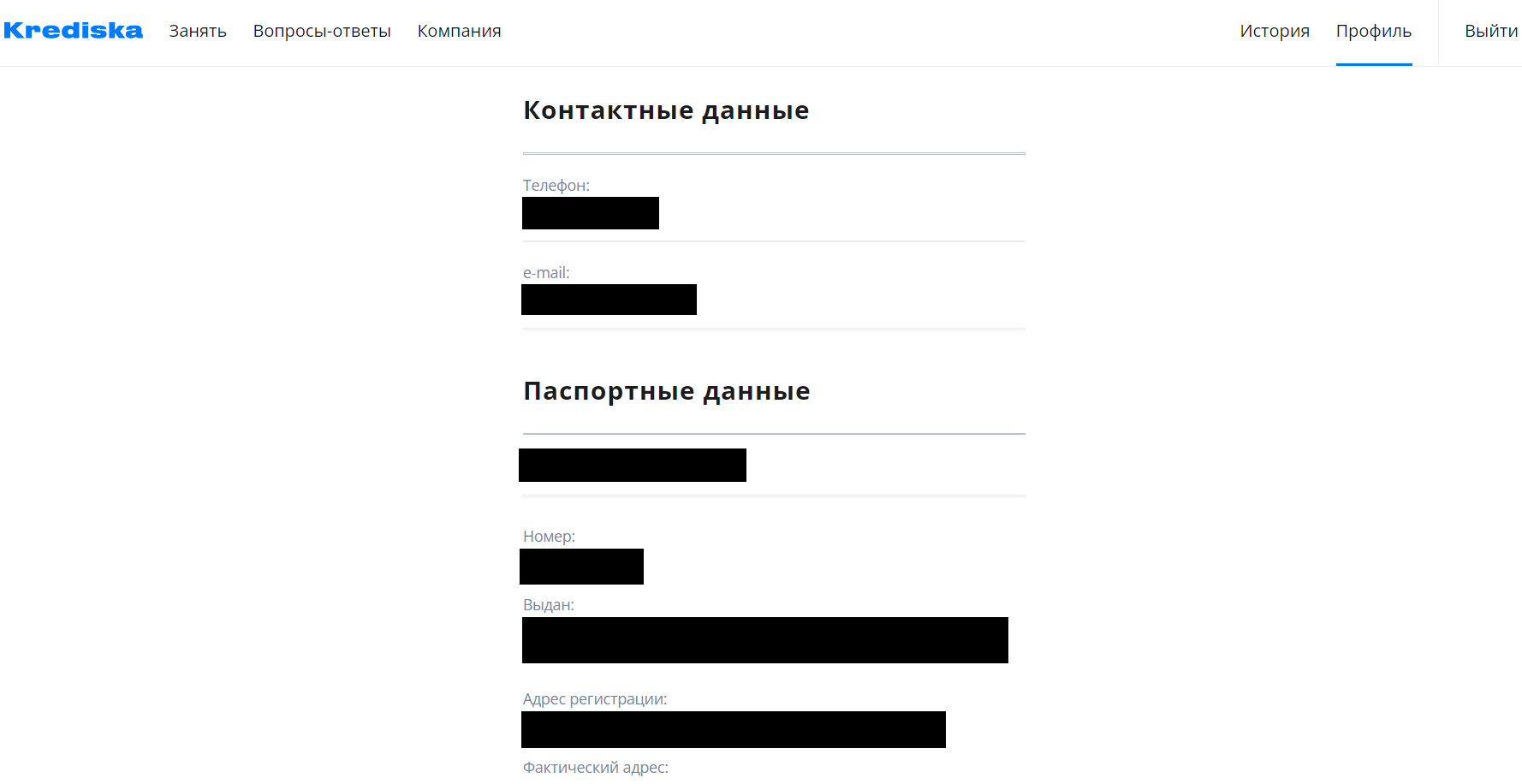Click the Контактные данные heading
This screenshot has height=784, width=1522.
[666, 110]
